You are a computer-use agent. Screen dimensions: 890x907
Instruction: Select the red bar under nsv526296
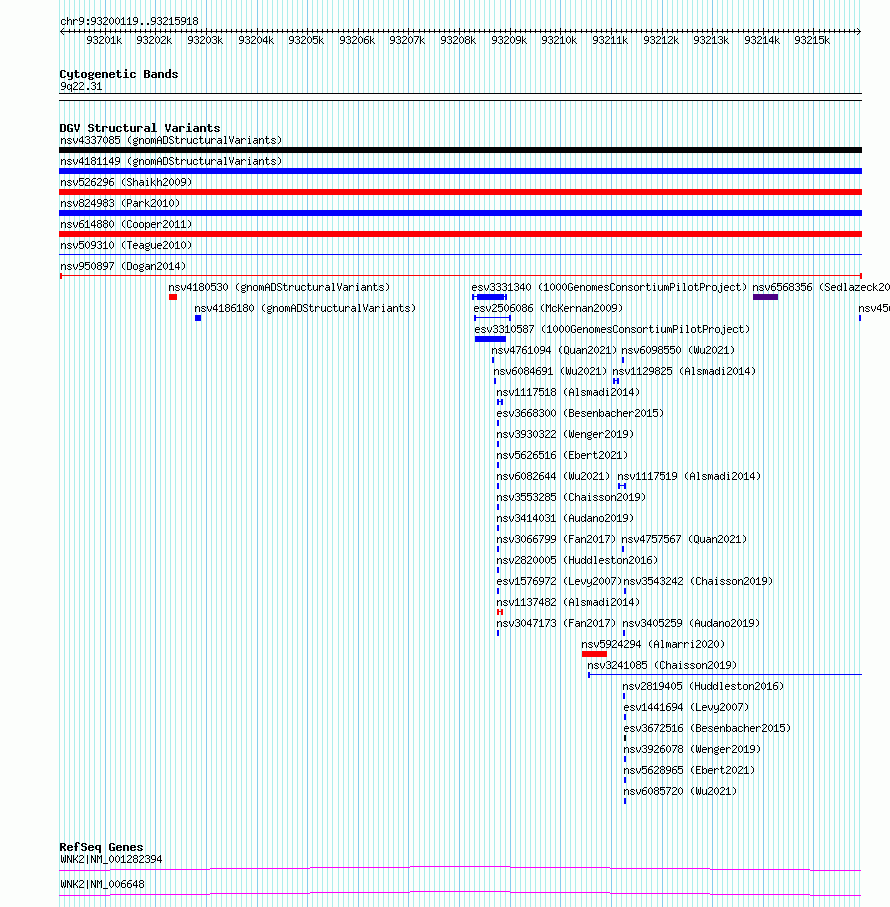click(x=460, y=192)
